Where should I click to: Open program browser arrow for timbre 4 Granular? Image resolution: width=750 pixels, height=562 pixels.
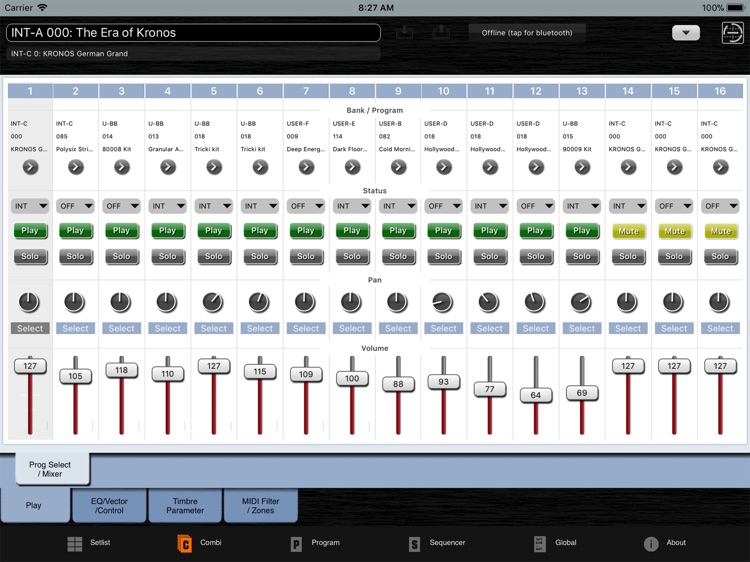[167, 167]
